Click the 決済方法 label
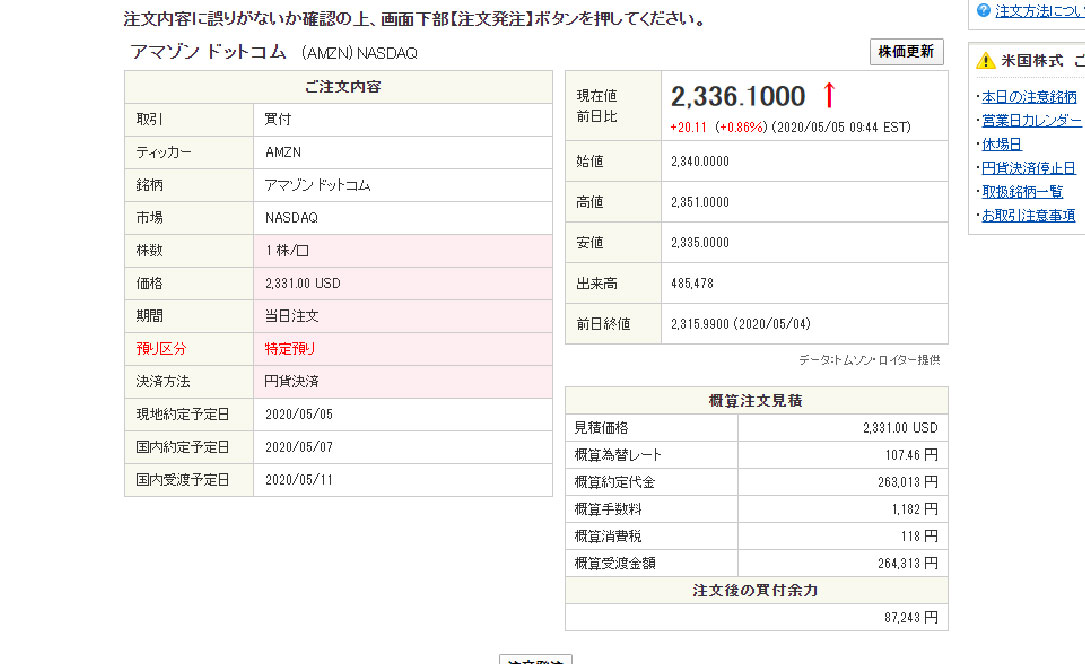Image resolution: width=1085 pixels, height=664 pixels. (x=163, y=381)
